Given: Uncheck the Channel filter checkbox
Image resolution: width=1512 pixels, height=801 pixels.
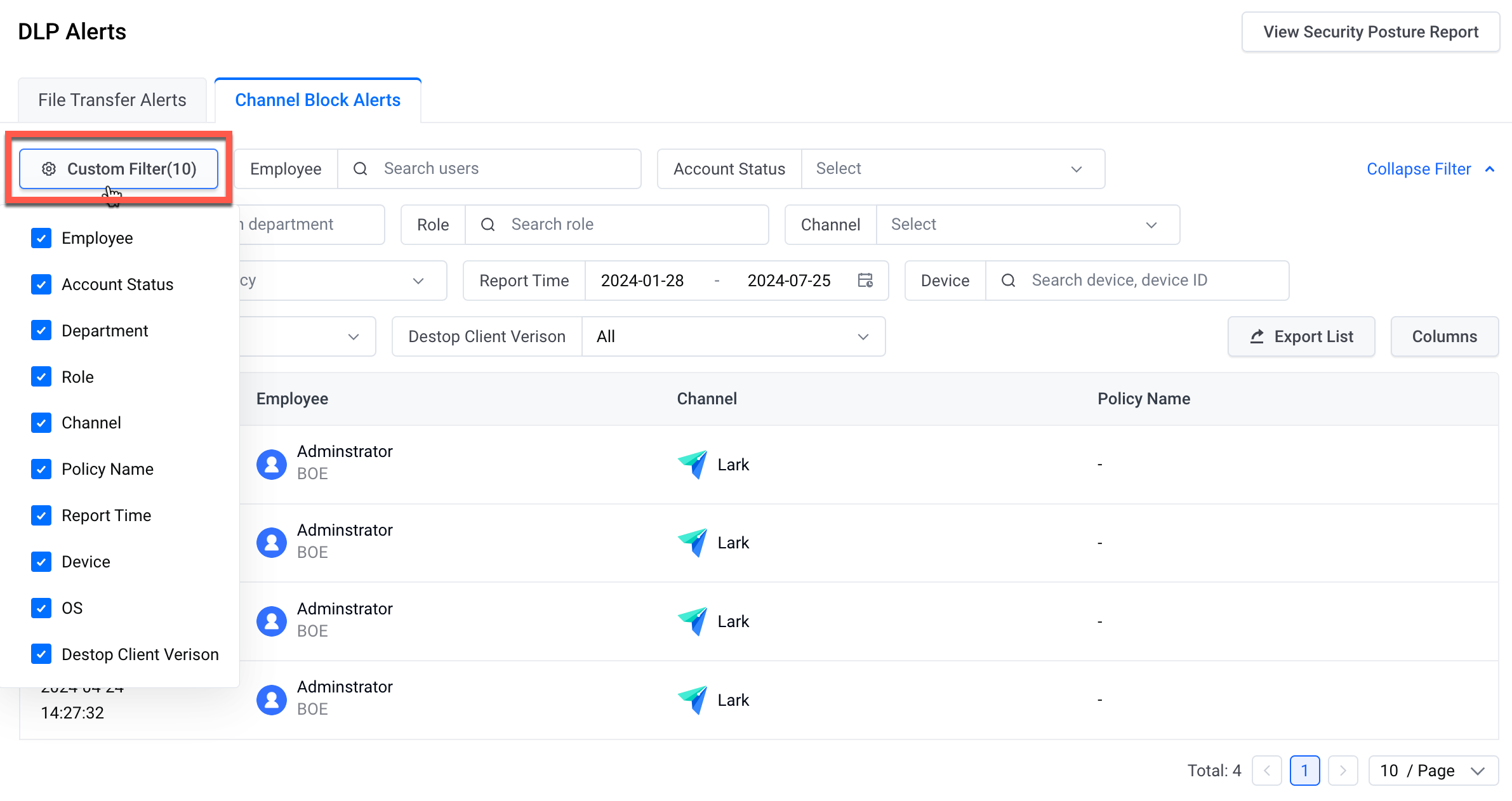Looking at the screenshot, I should tap(41, 423).
